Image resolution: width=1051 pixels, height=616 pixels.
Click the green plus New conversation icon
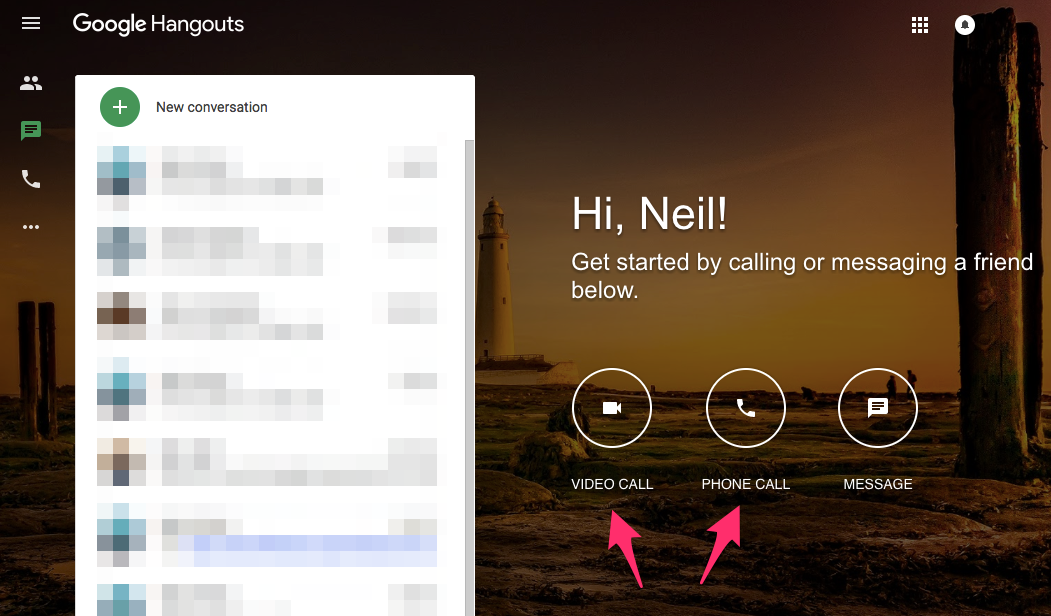pos(120,107)
